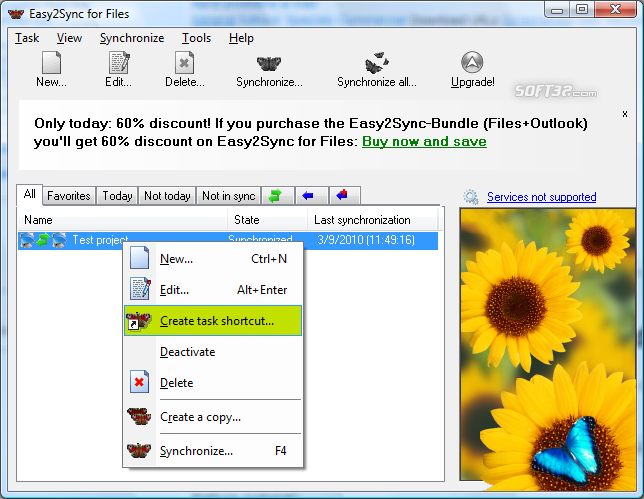The width and height of the screenshot is (644, 499).
Task: Switch to the Favorites tab
Action: tap(69, 195)
